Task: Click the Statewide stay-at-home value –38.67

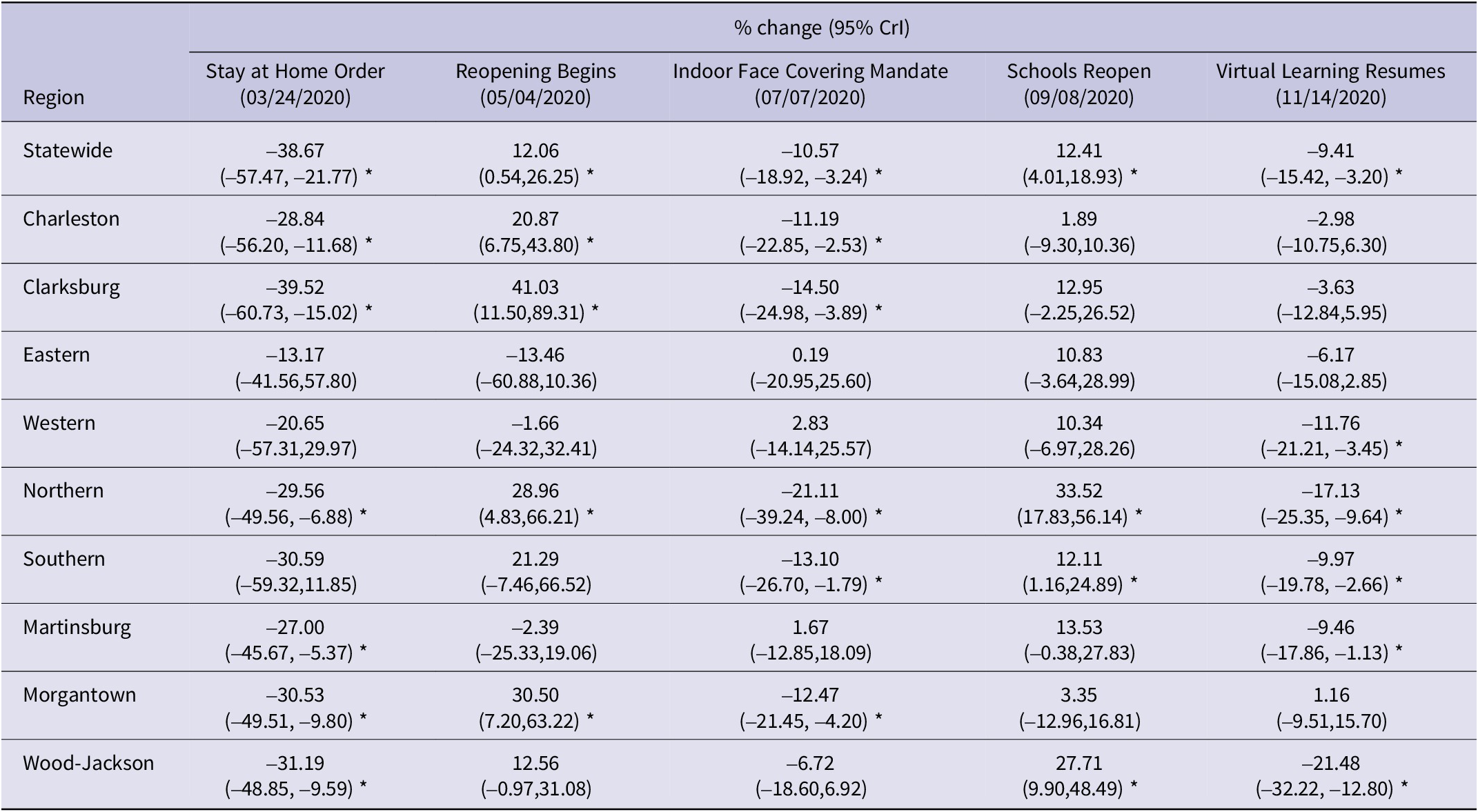Action: (x=295, y=150)
